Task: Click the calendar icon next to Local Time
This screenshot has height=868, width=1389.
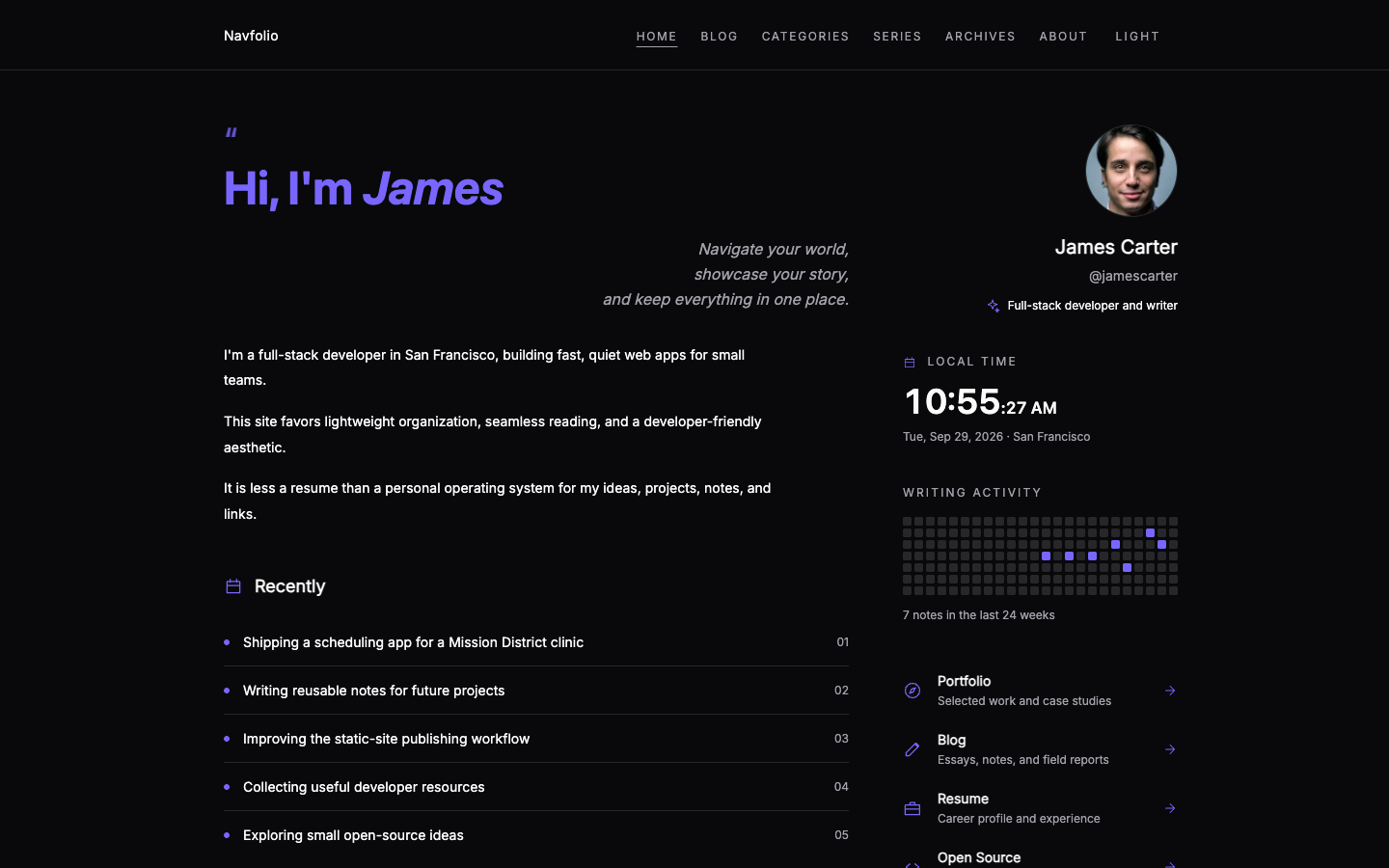Action: [910, 363]
